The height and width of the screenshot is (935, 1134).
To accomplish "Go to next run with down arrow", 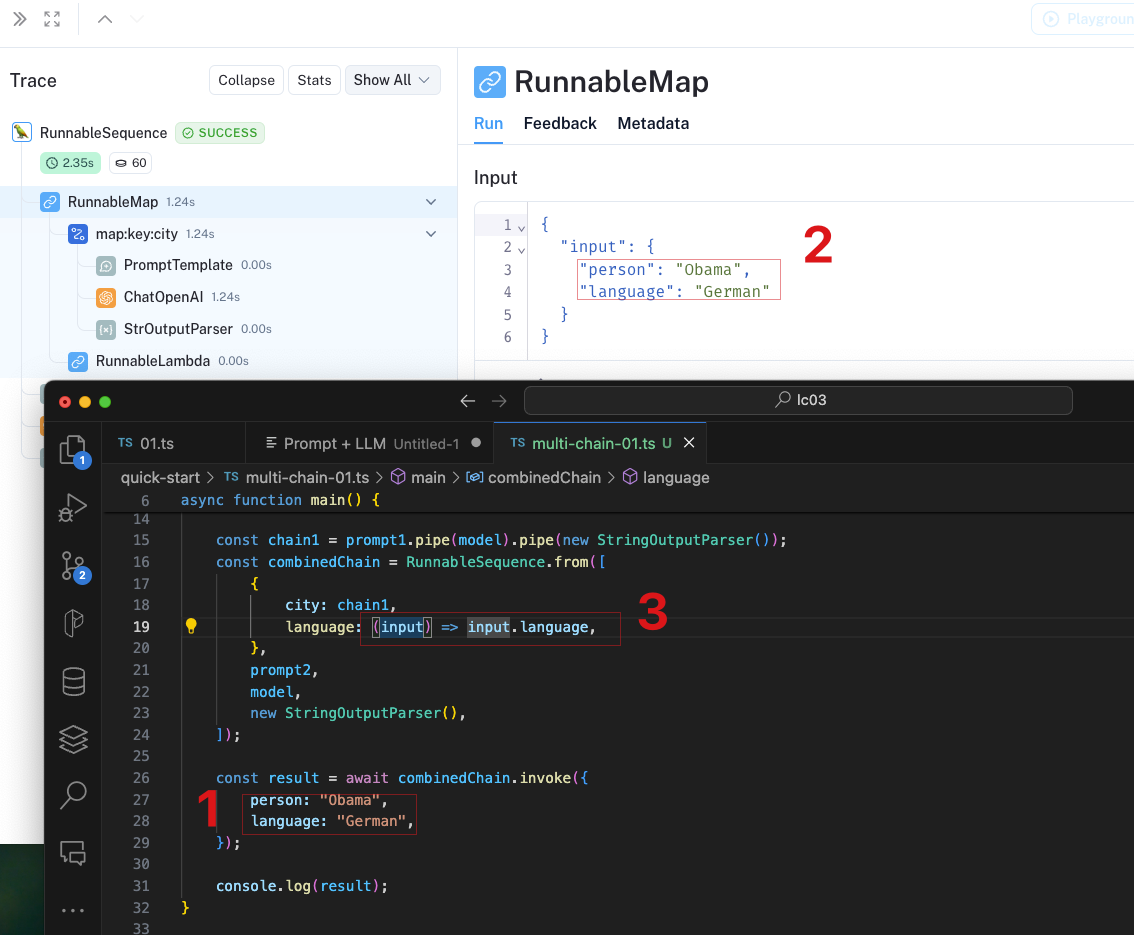I will pyautogui.click(x=137, y=19).
